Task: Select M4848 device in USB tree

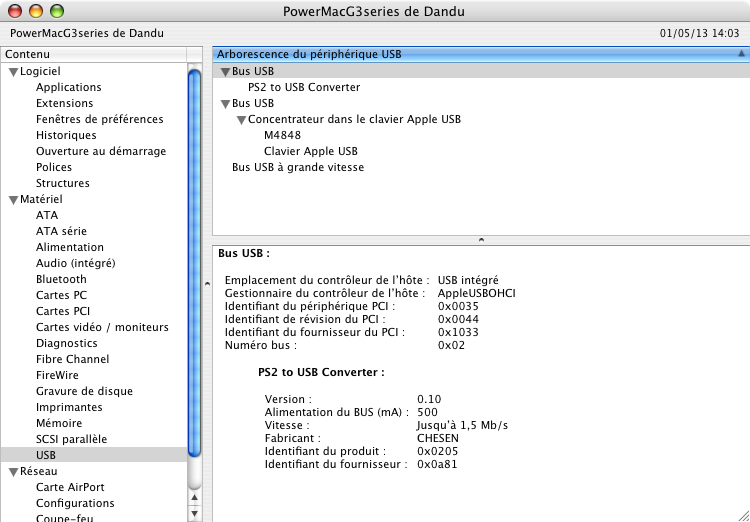Action: coord(282,135)
